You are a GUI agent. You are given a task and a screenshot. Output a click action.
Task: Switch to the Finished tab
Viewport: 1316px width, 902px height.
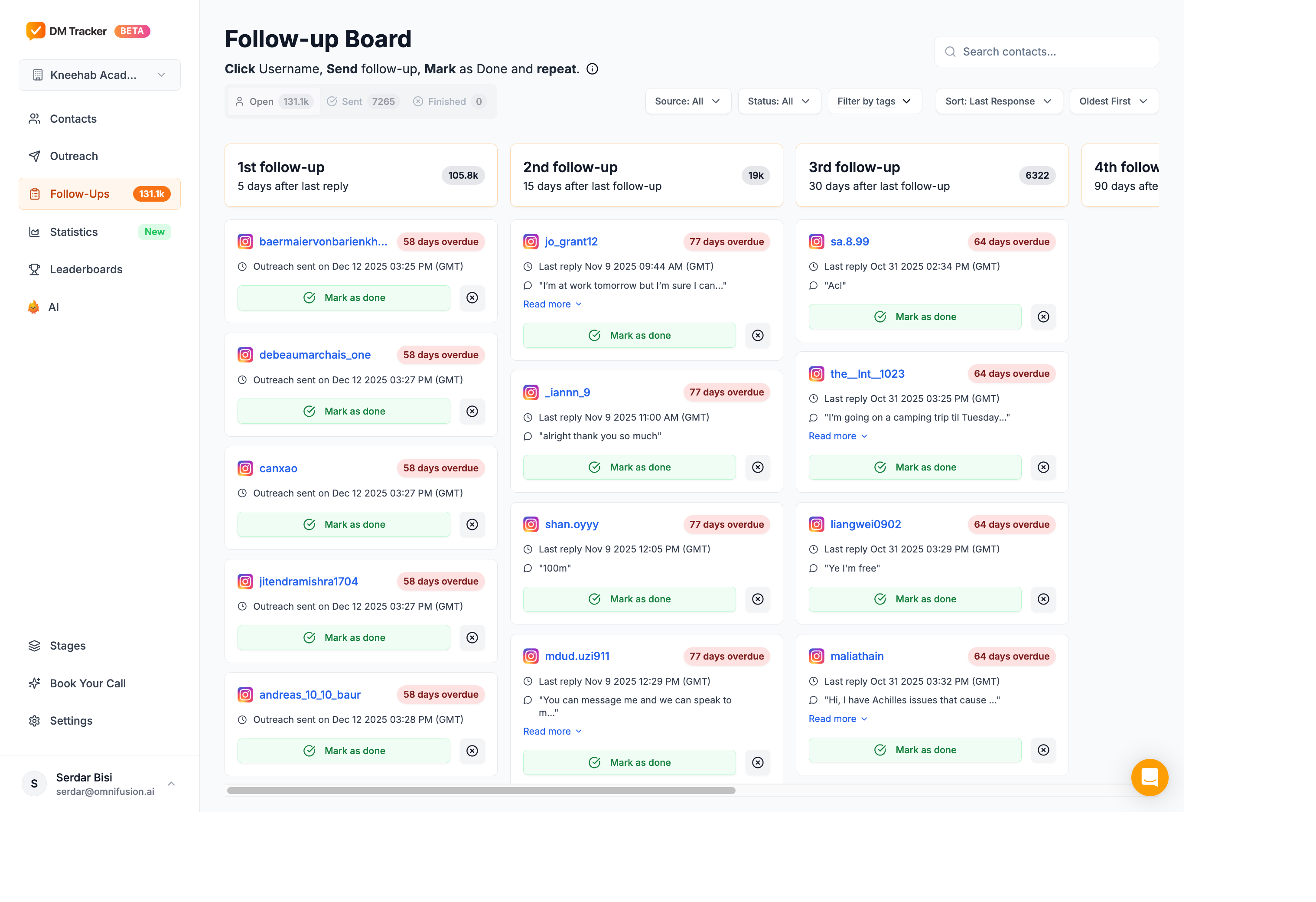[x=450, y=102]
